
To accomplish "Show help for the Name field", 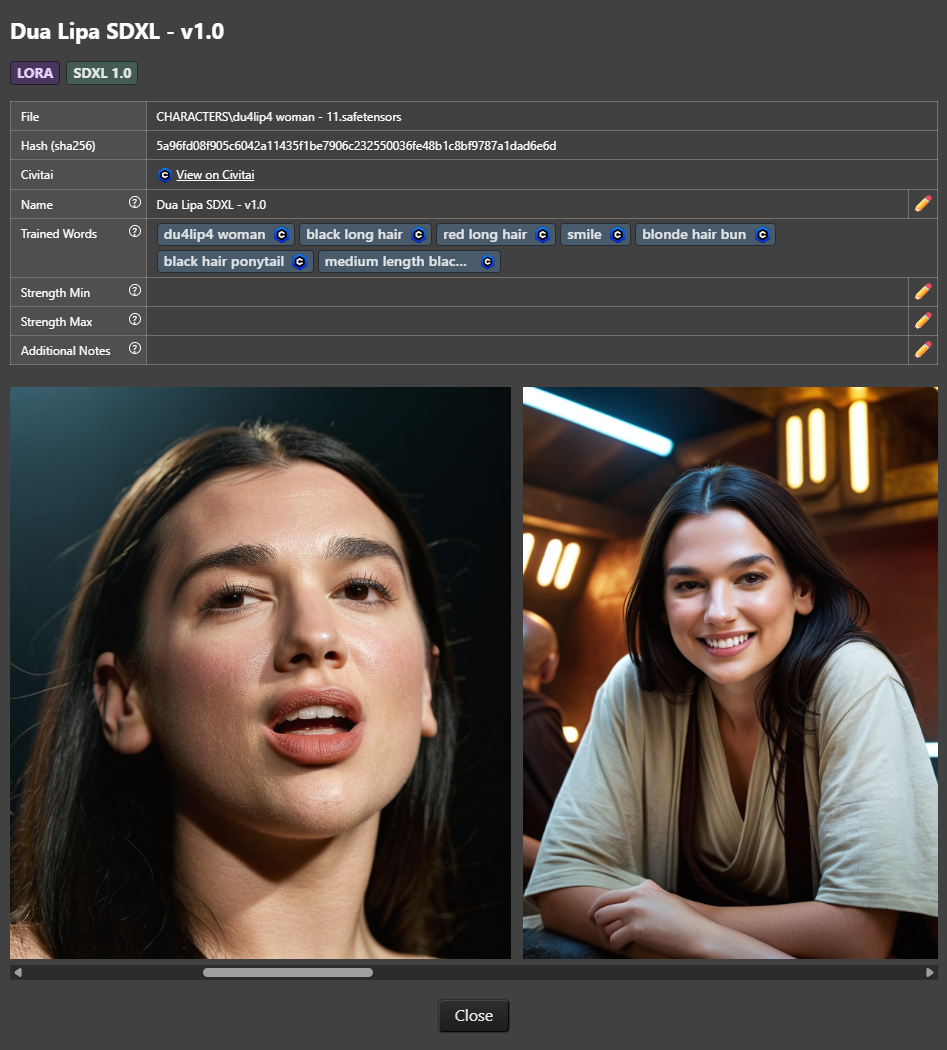I will point(135,202).
